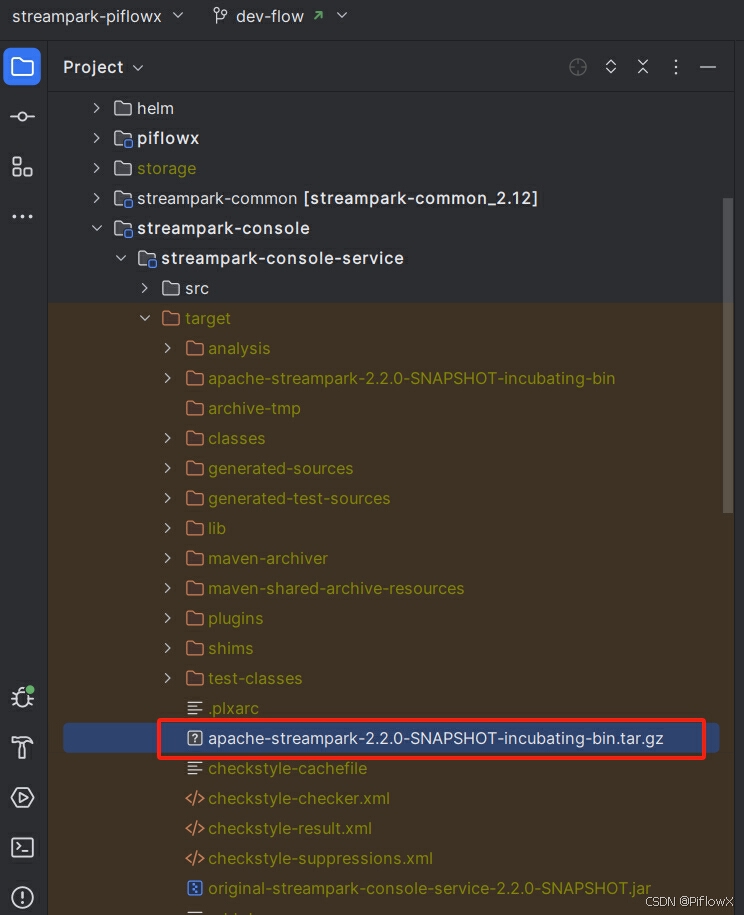Click the jar icon of original-streampark-console-service

point(195,888)
